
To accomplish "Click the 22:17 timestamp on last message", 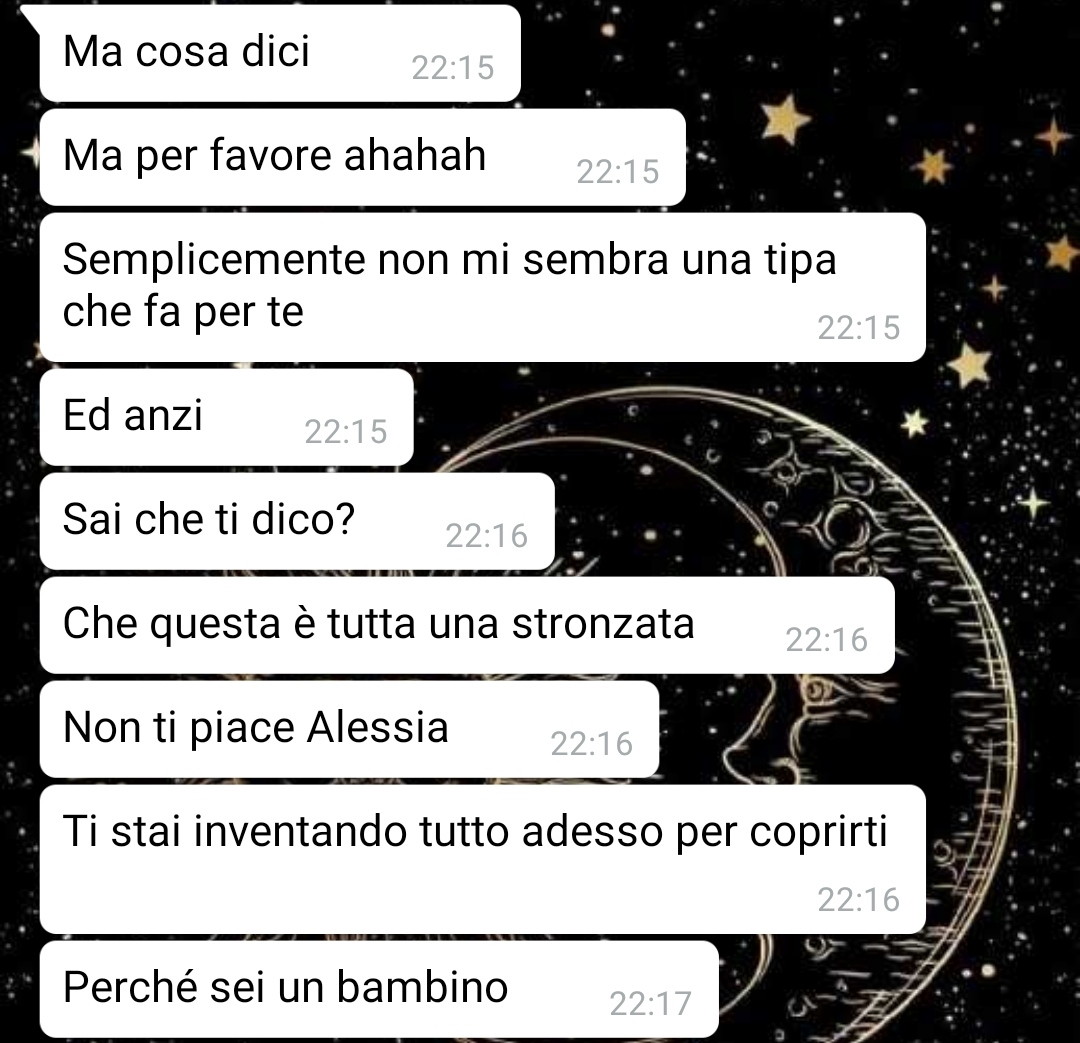I will (x=650, y=1004).
